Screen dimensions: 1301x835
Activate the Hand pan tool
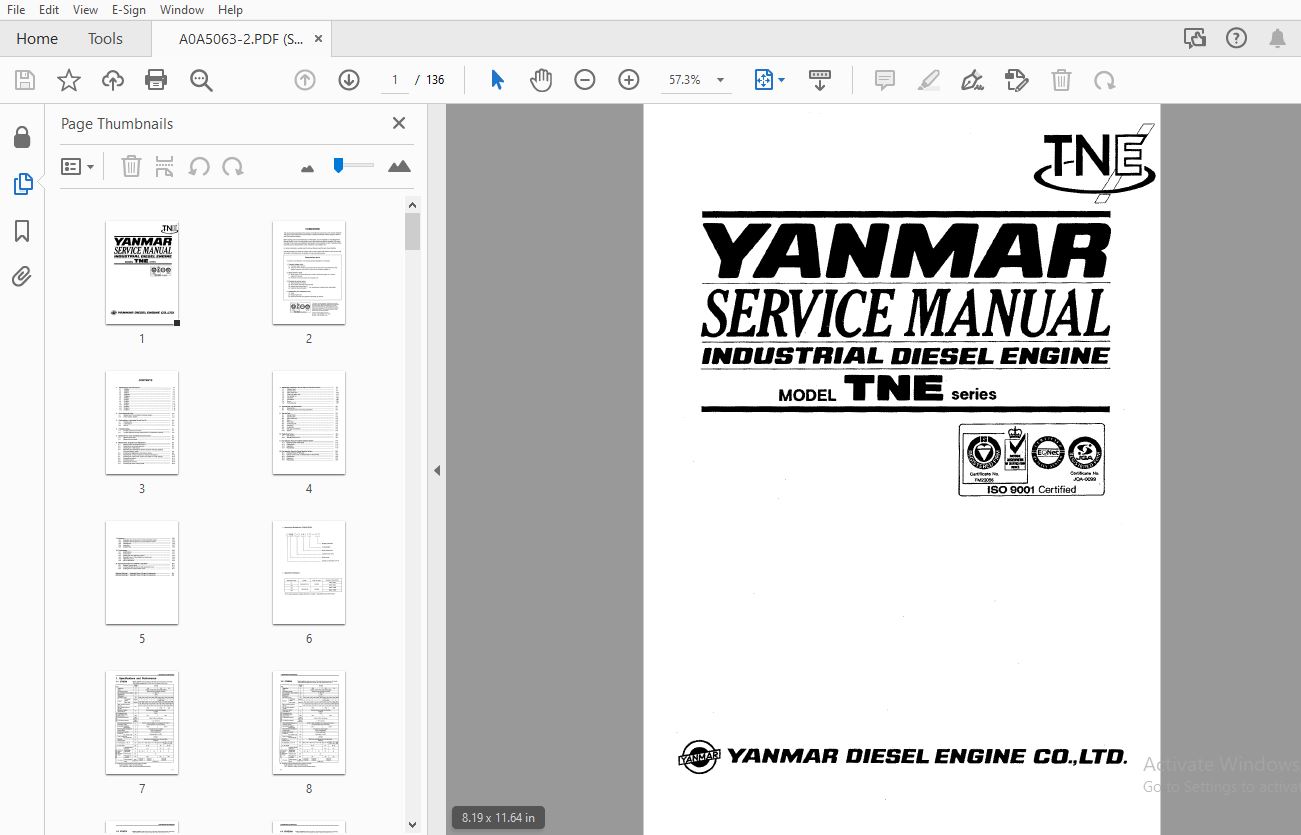(541, 80)
